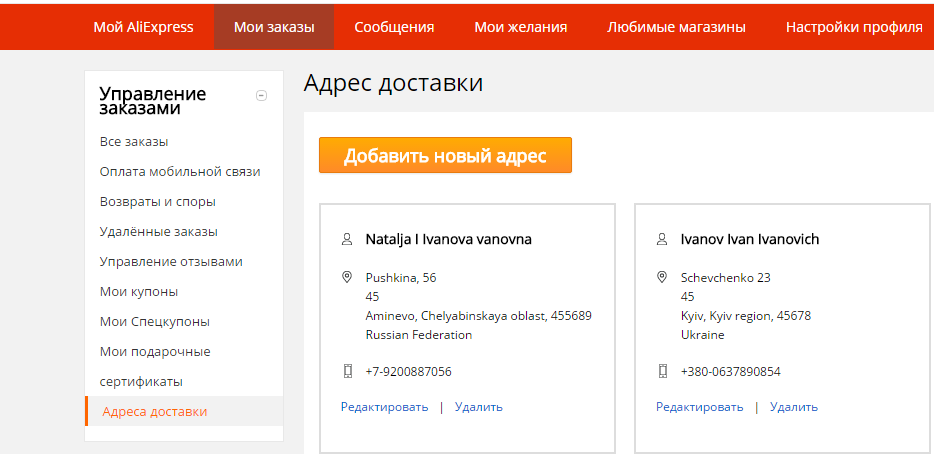
Task: Go to Мой AliExpress tab
Action: click(143, 27)
